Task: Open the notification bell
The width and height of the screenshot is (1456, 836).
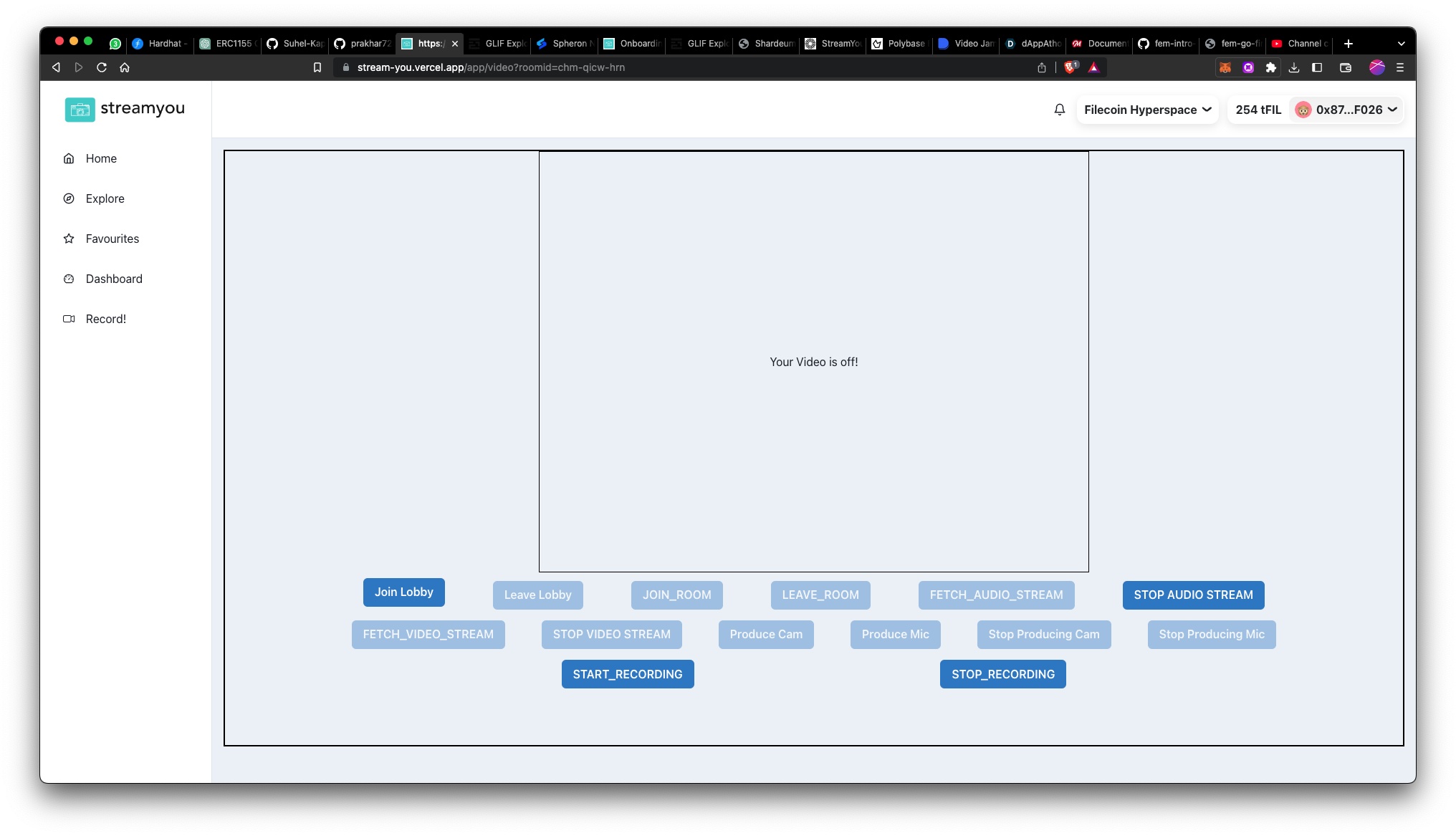Action: coord(1060,110)
